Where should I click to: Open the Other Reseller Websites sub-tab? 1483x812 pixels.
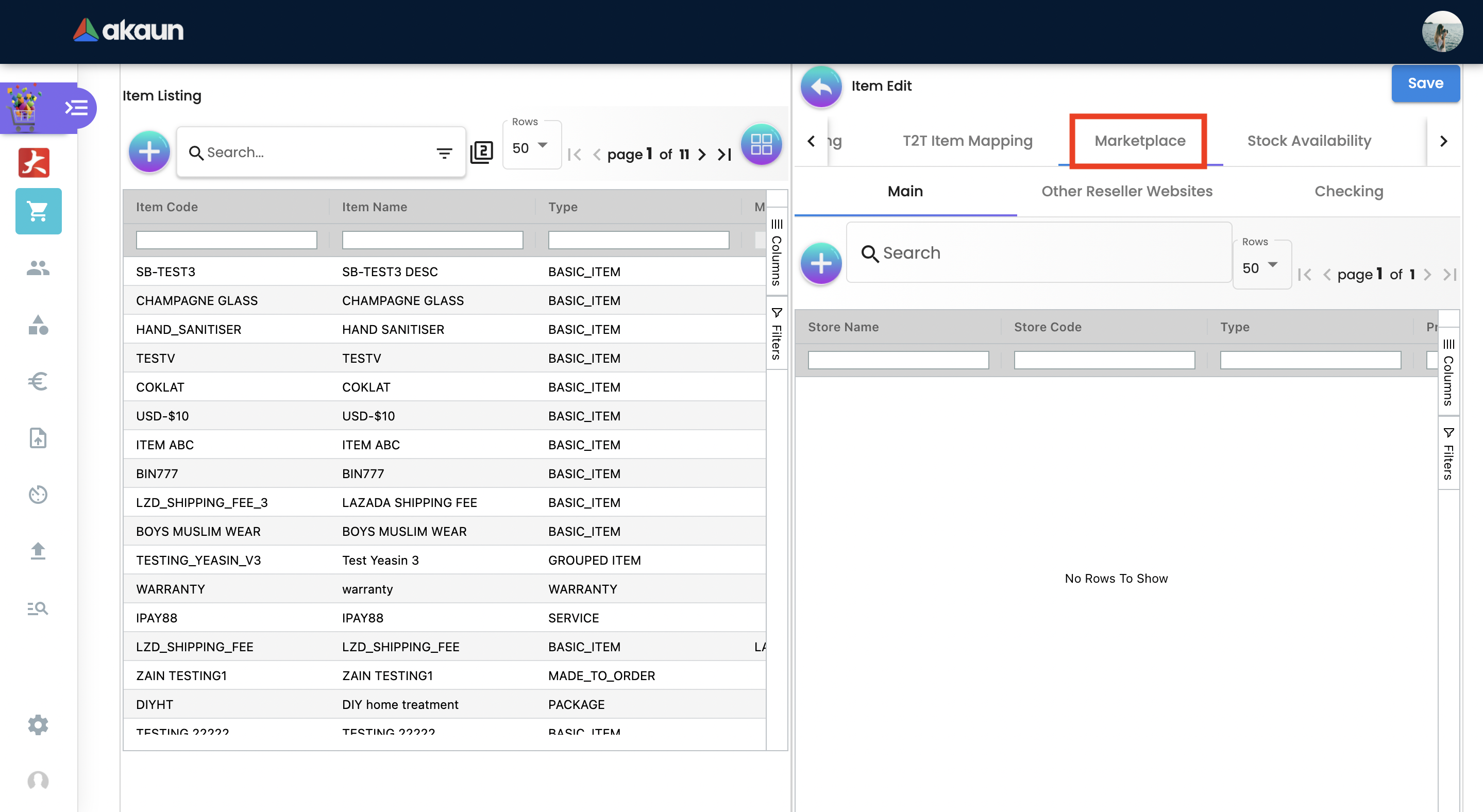tap(1126, 191)
